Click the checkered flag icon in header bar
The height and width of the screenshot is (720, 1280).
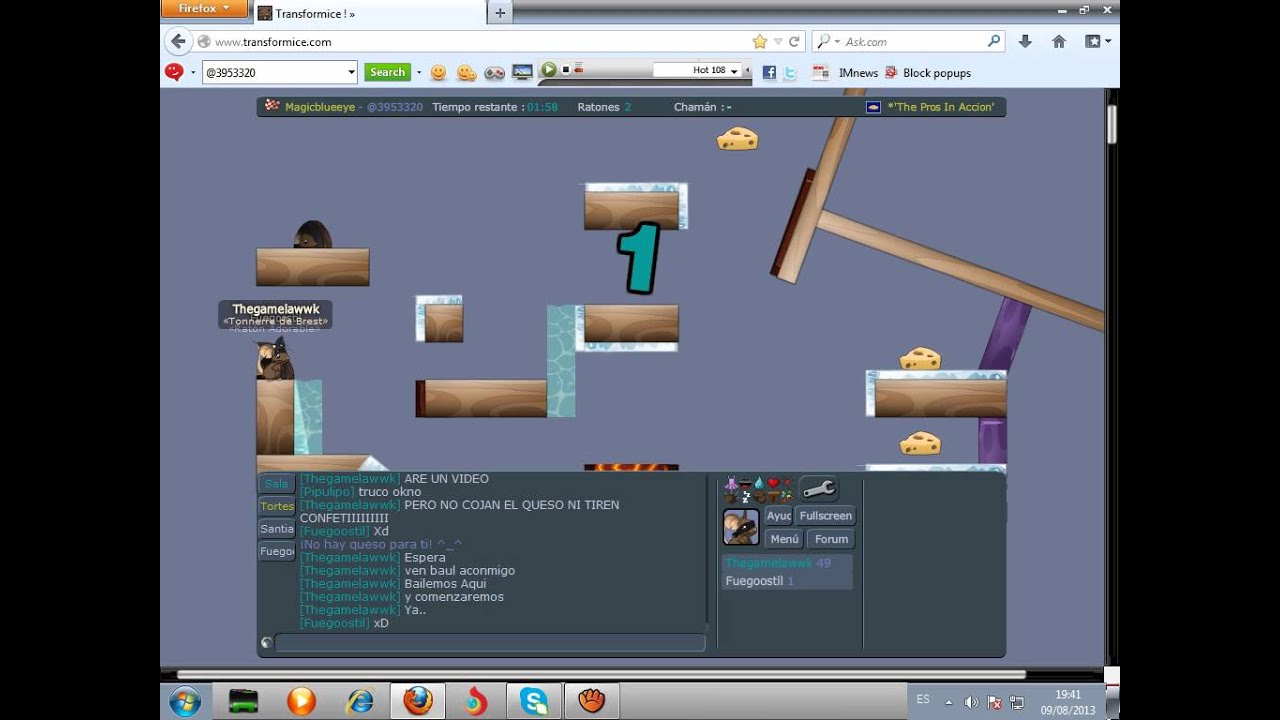click(271, 106)
